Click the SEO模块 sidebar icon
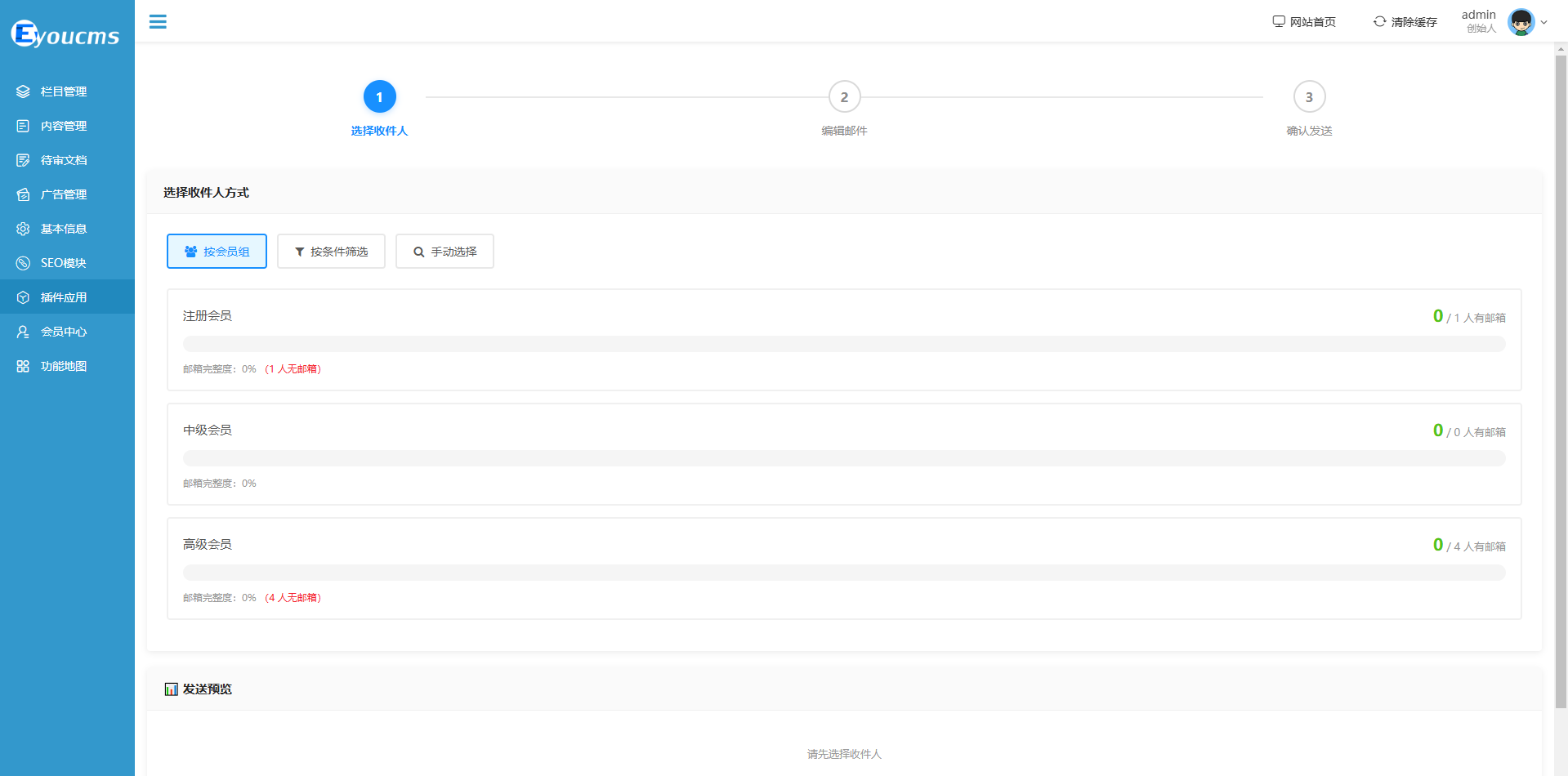1568x776 pixels. pos(23,263)
